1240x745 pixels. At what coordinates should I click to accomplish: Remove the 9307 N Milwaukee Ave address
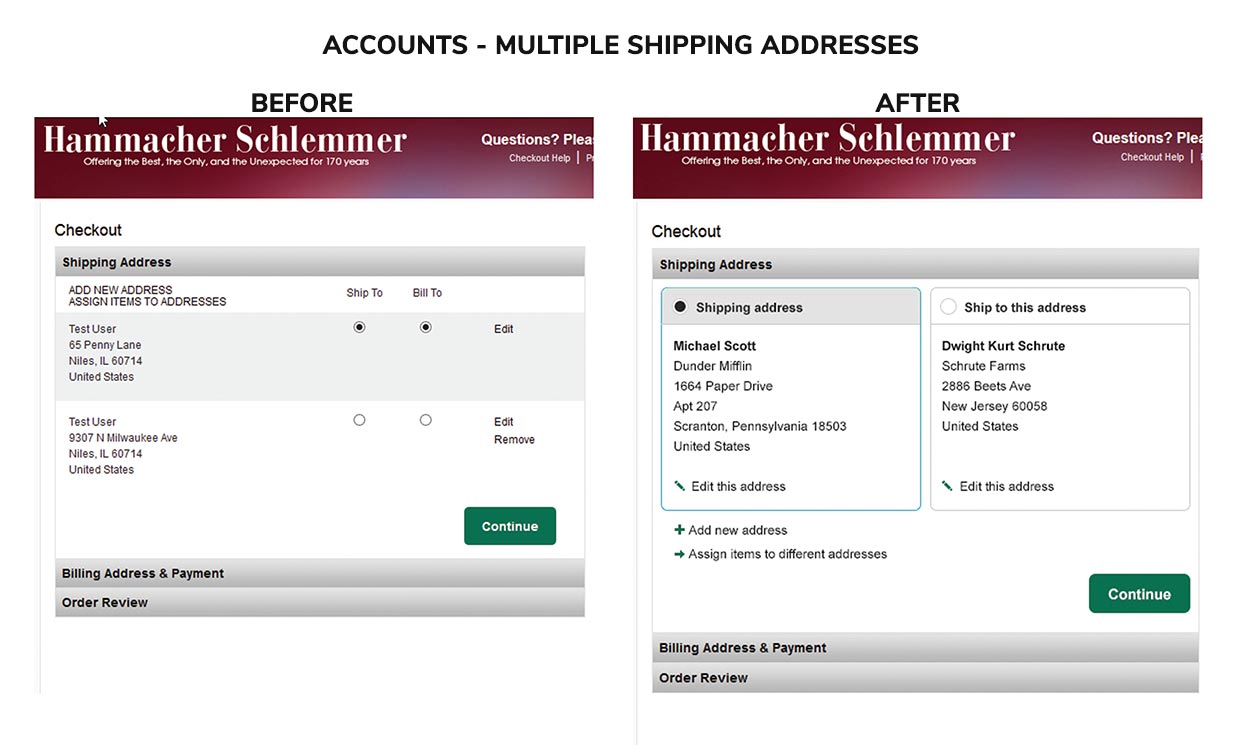click(x=514, y=440)
